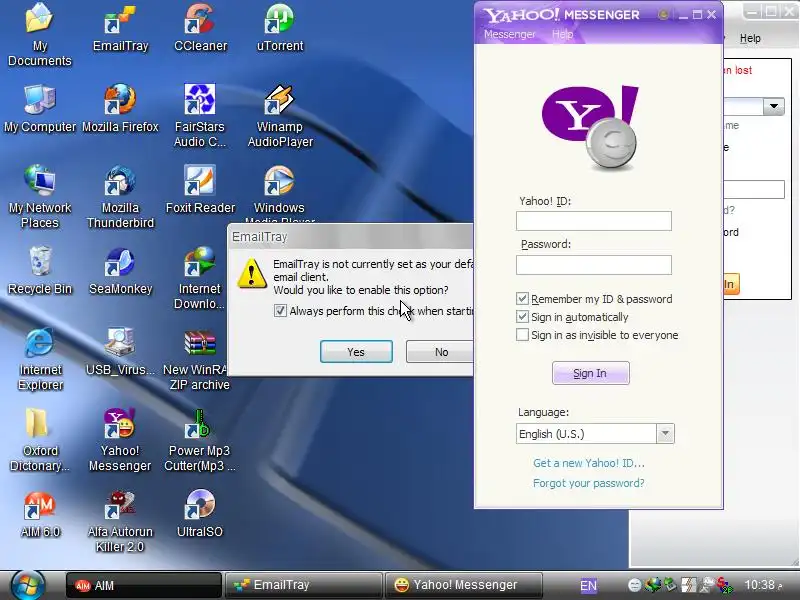This screenshot has height=600, width=800.
Task: Click the Sign In button
Action: [x=590, y=373]
